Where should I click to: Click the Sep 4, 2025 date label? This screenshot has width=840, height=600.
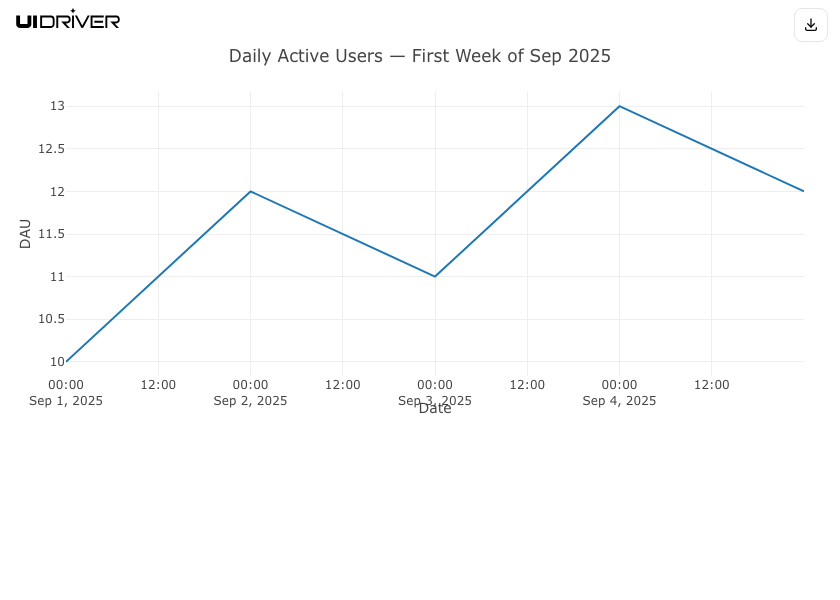pyautogui.click(x=619, y=401)
